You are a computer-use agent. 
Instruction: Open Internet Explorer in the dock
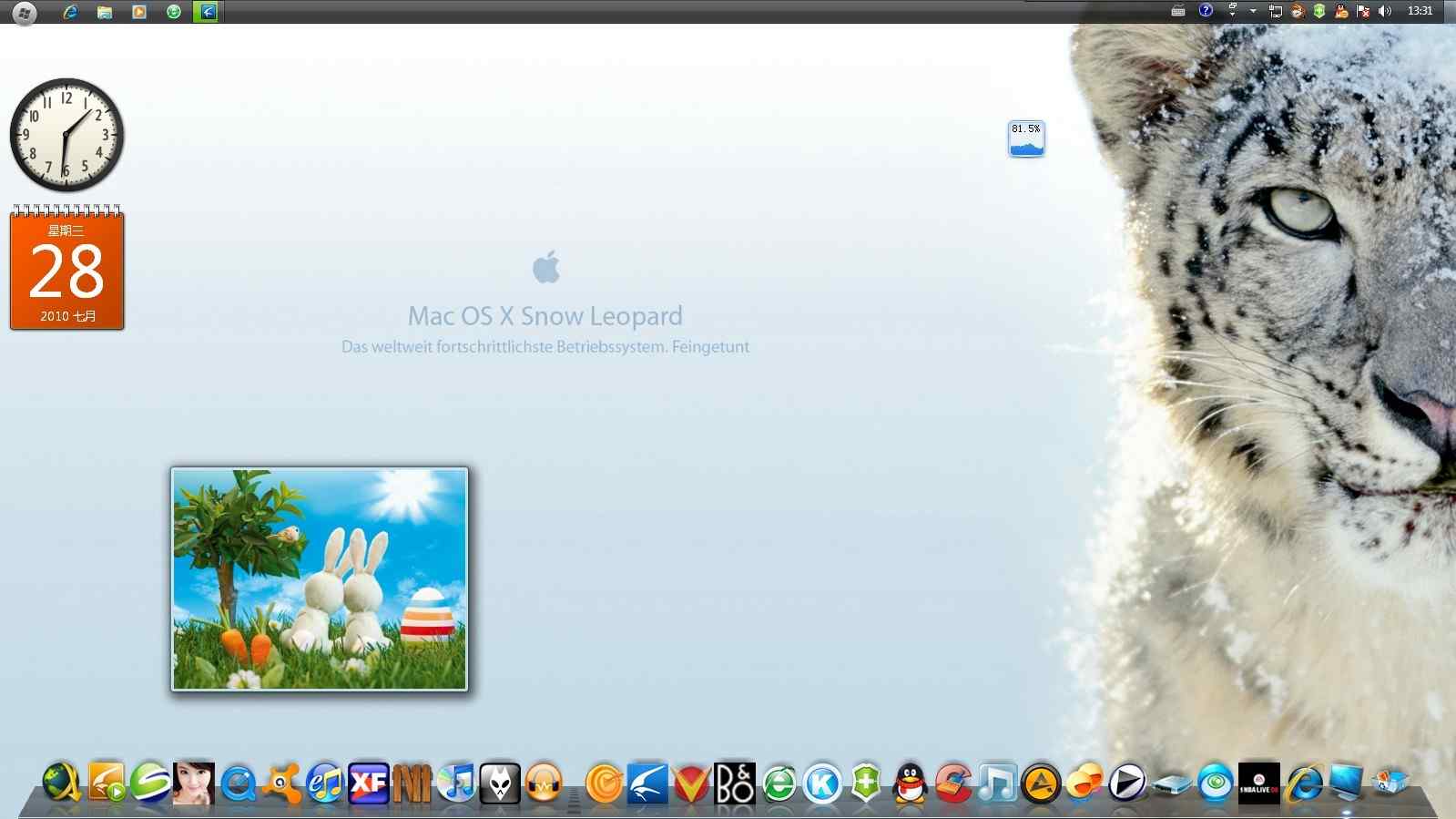tap(1303, 783)
